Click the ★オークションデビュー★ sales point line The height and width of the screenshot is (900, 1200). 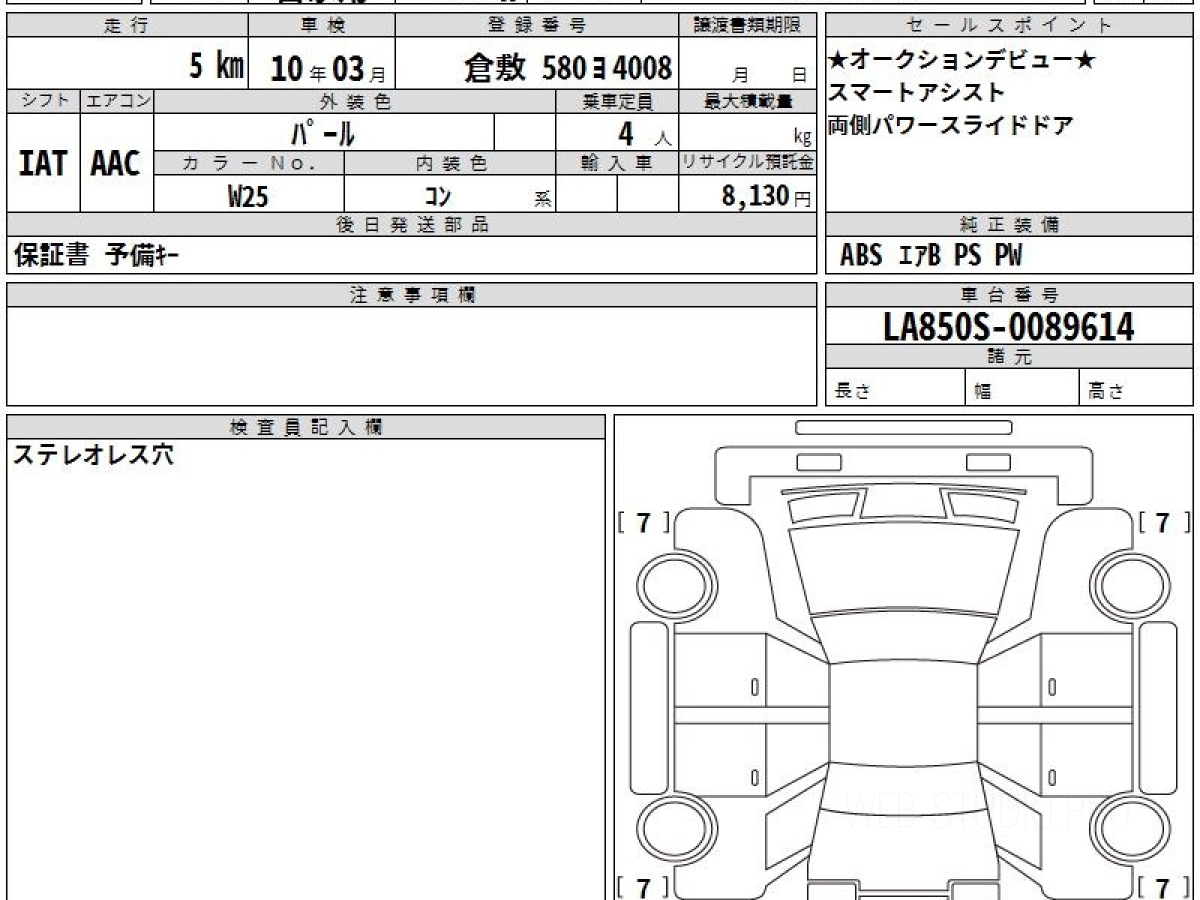[x=961, y=62]
